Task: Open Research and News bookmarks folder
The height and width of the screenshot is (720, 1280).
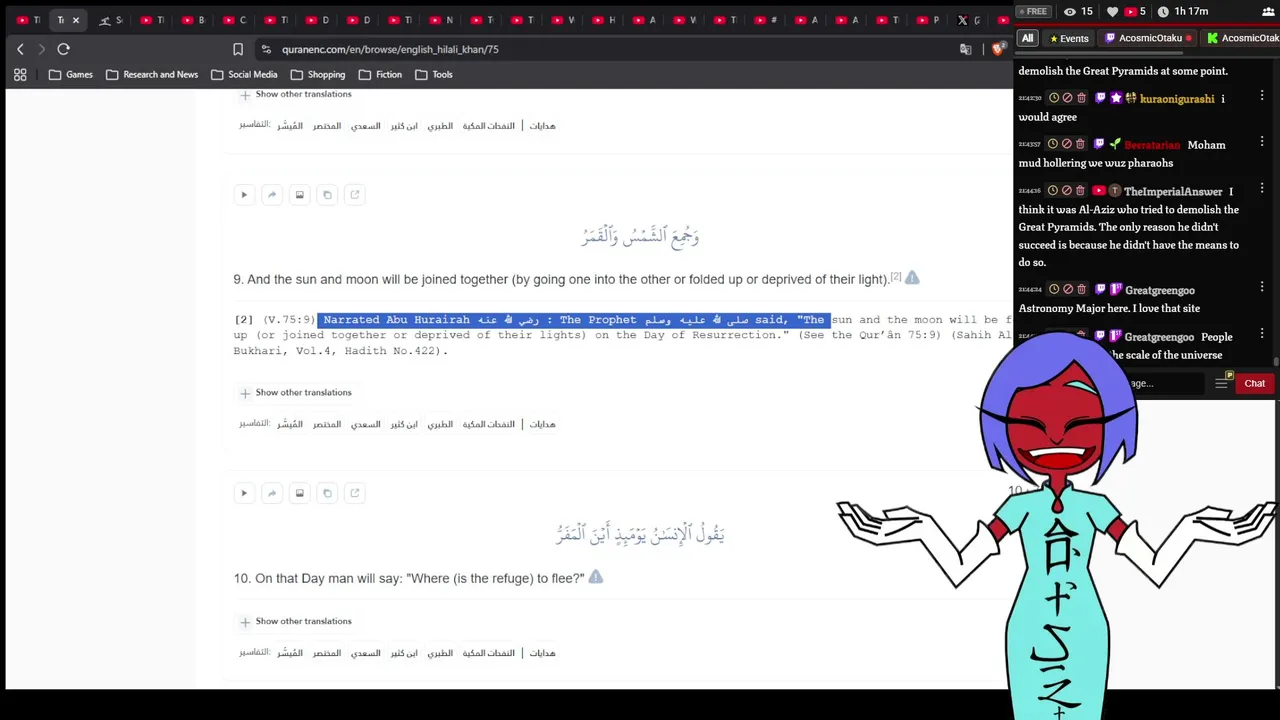Action: tap(152, 74)
